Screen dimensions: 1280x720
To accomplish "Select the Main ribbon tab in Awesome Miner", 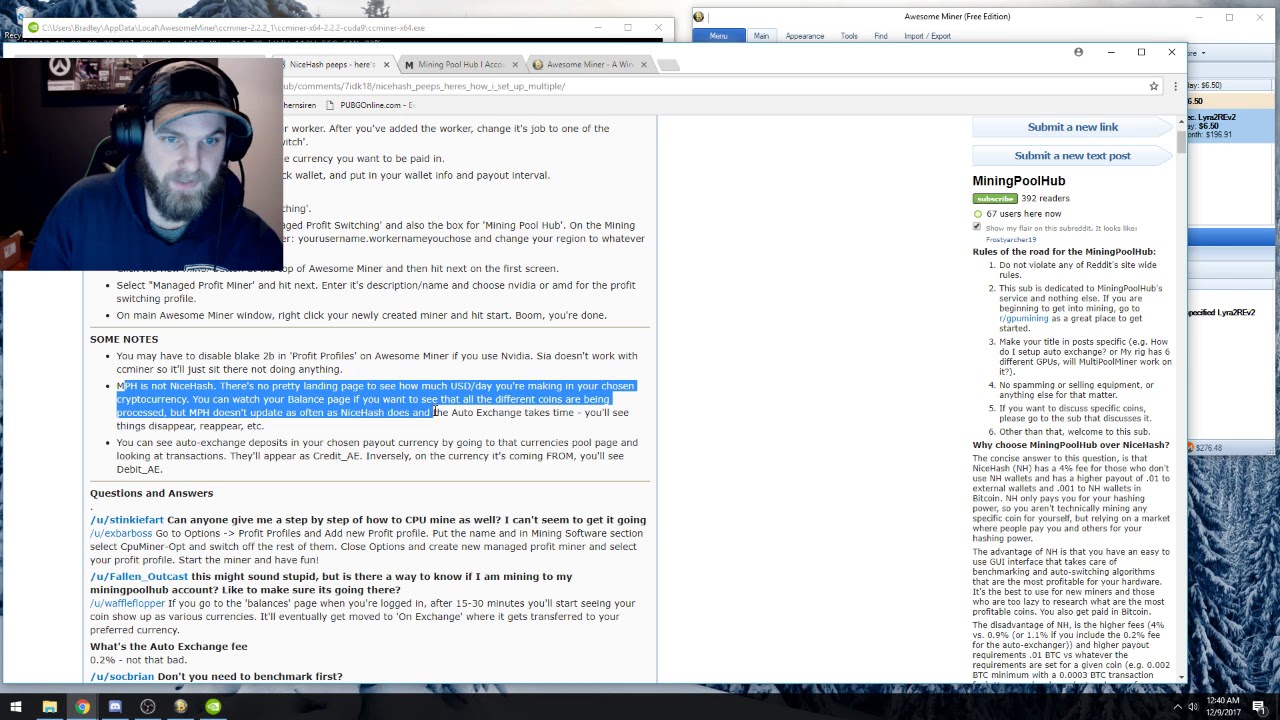I will pos(761,36).
